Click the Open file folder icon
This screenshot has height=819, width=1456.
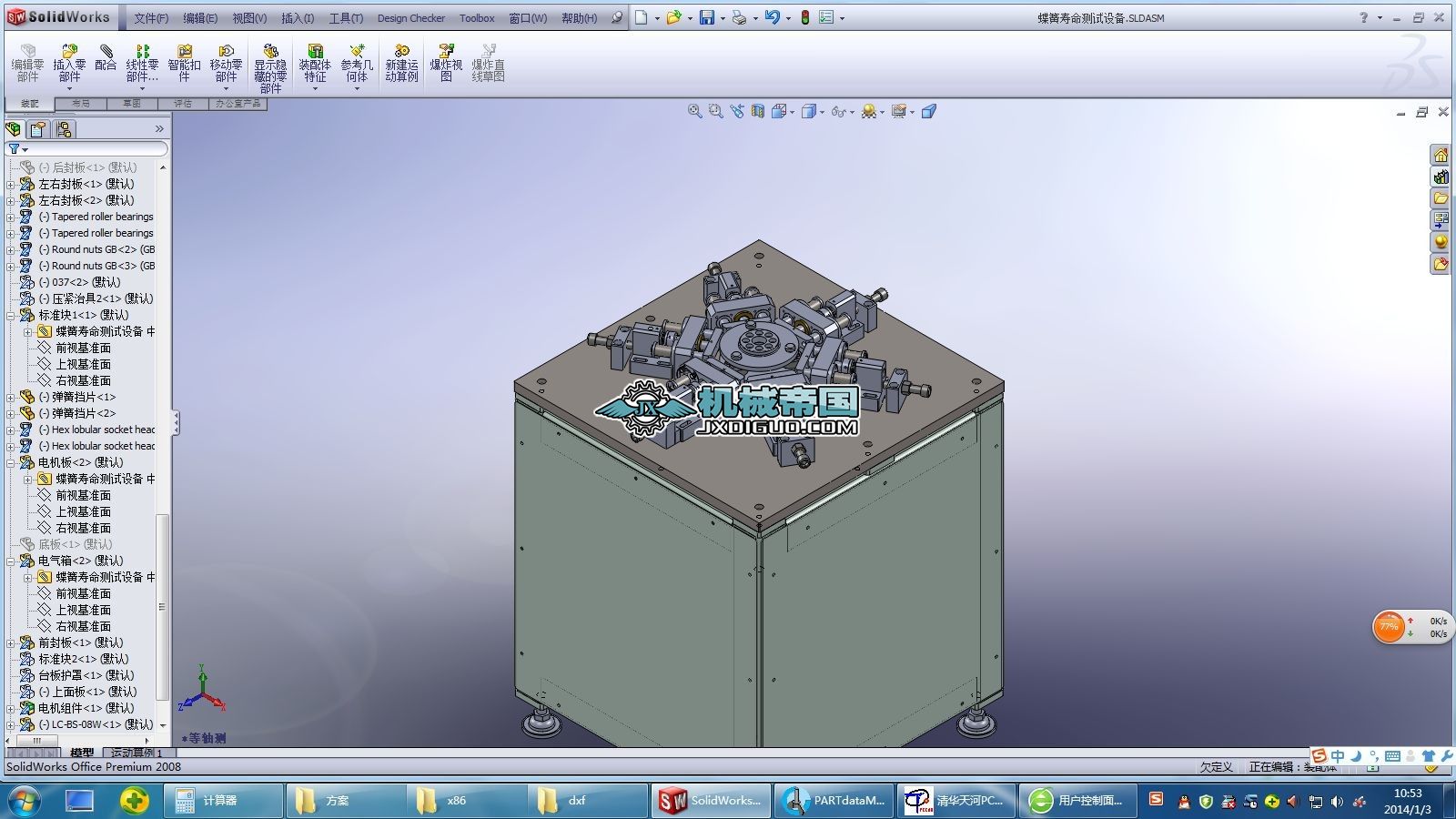click(x=673, y=17)
